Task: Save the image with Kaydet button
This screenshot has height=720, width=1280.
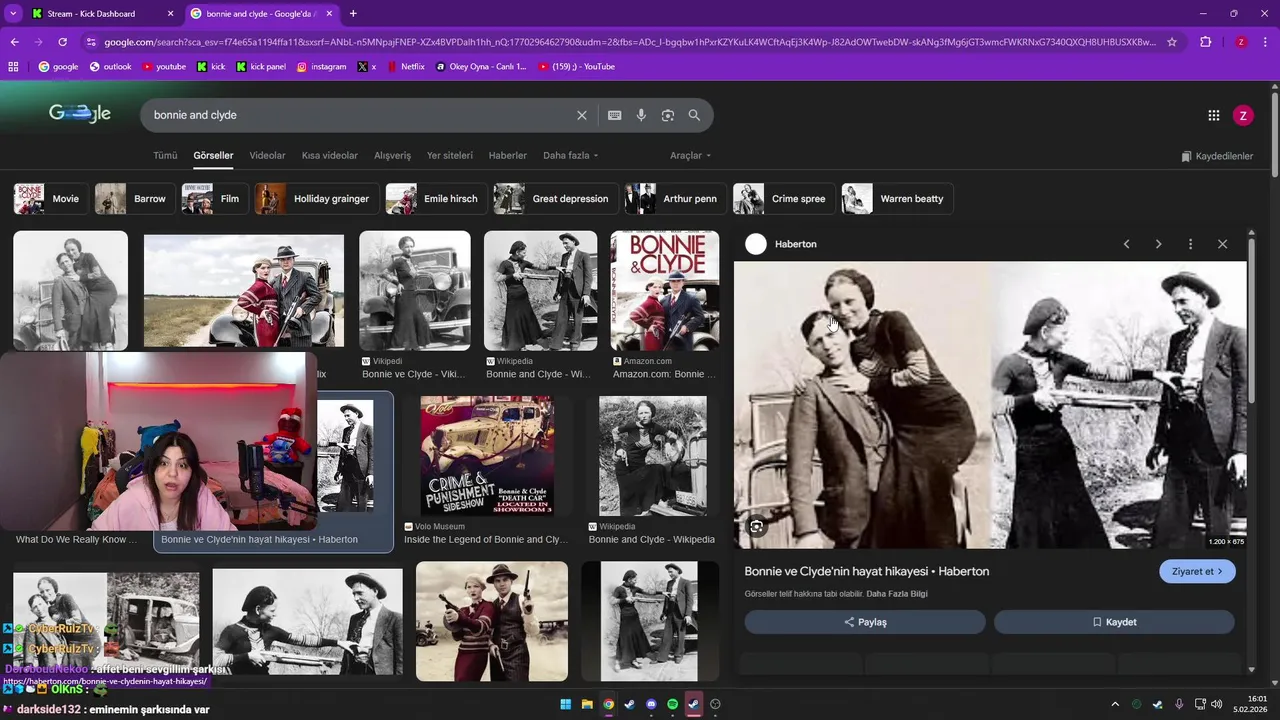Action: 1114,622
